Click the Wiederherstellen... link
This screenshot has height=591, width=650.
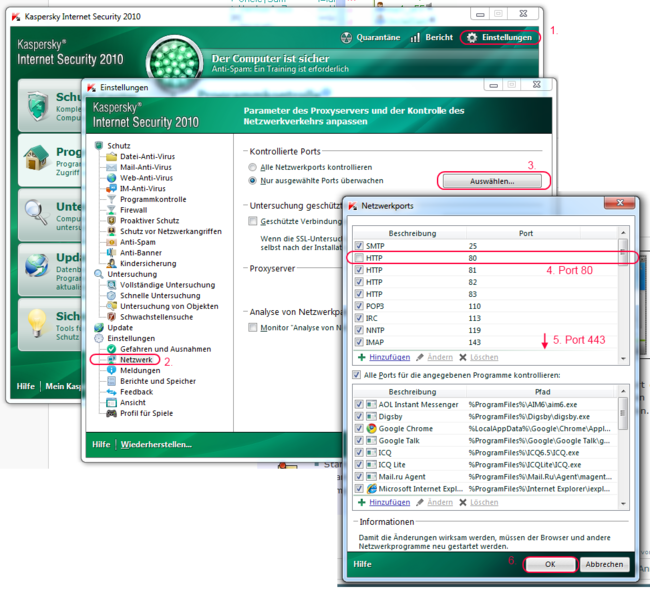[x=156, y=444]
